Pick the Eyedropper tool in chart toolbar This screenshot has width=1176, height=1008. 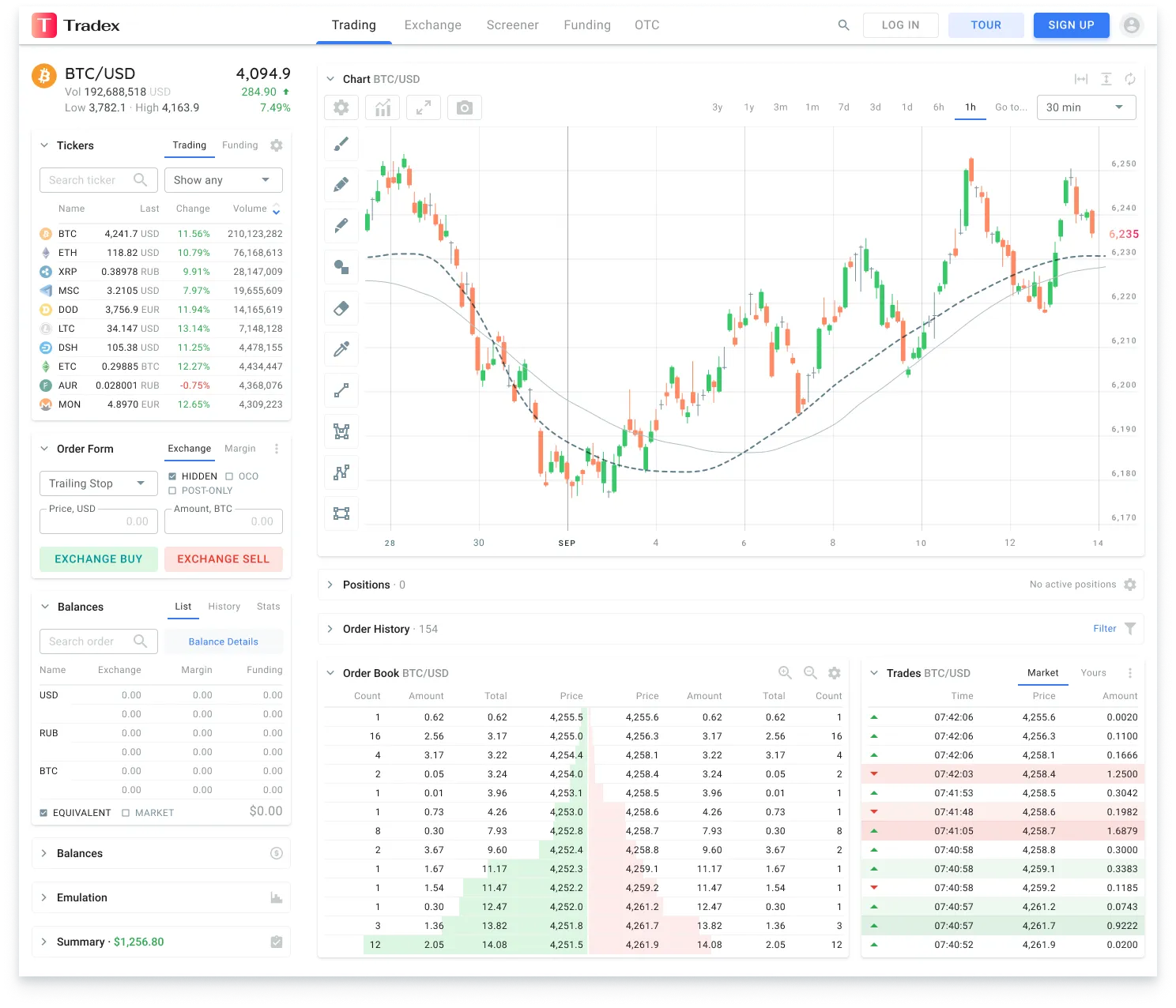pos(341,349)
